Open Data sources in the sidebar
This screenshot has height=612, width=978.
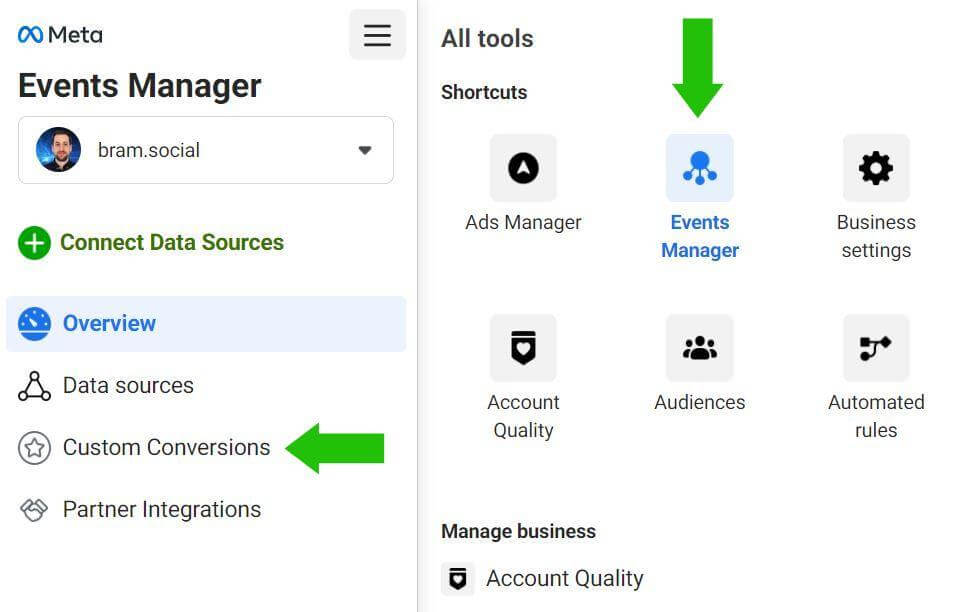click(x=128, y=386)
